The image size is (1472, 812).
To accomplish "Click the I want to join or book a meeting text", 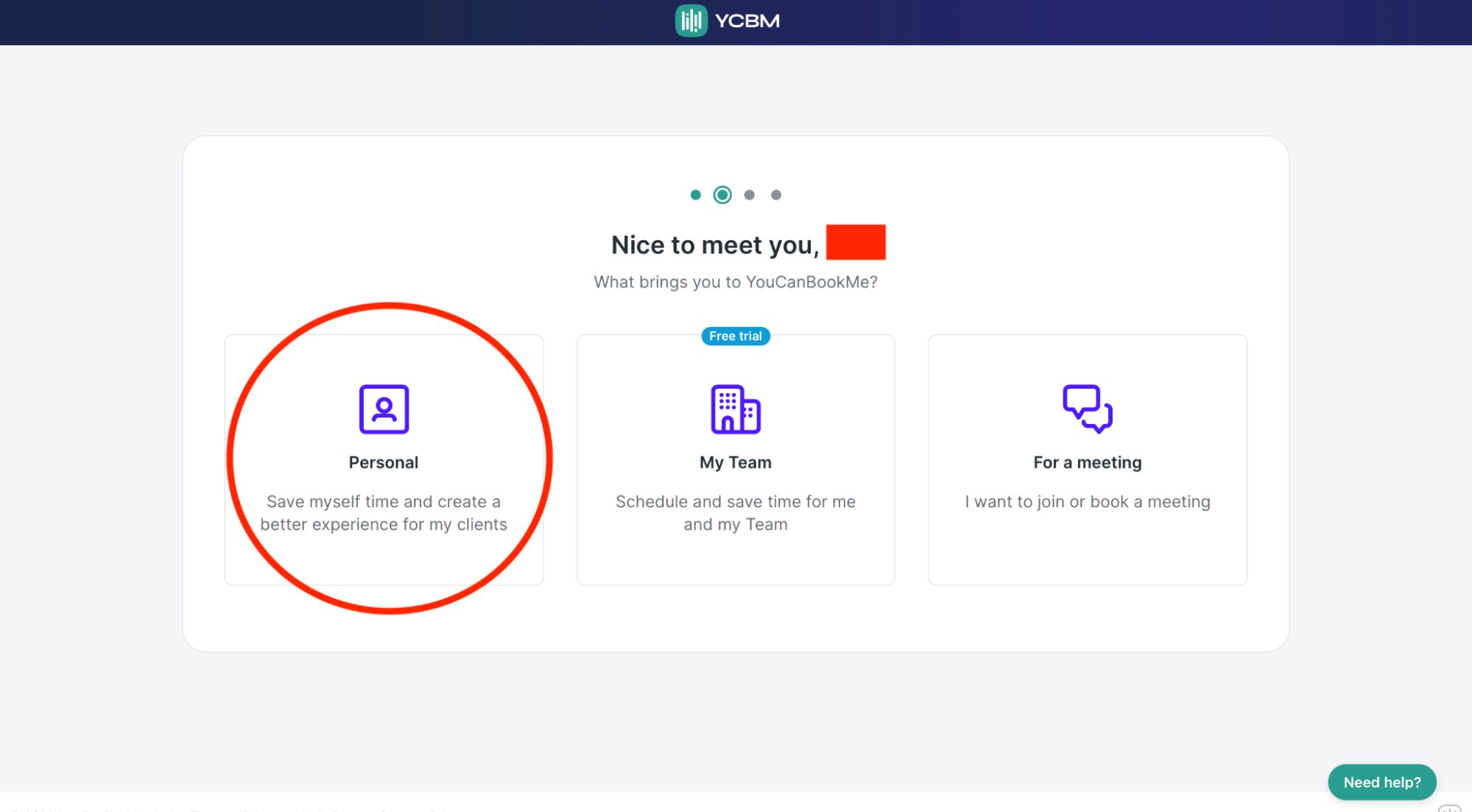I will 1087,501.
